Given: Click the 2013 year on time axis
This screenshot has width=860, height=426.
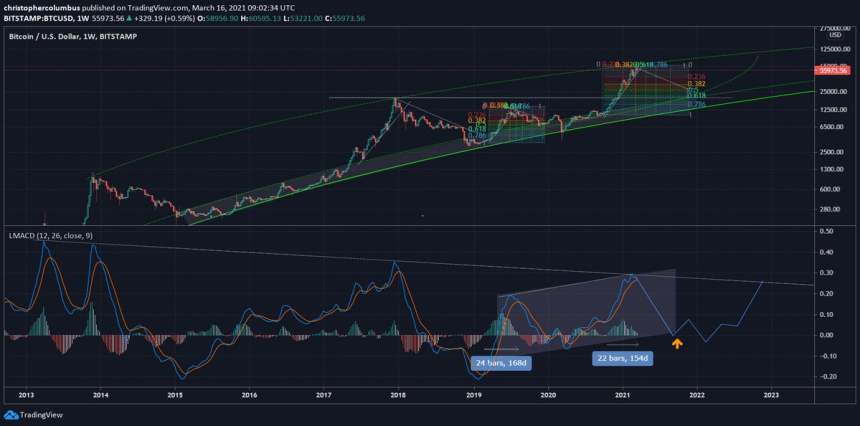Looking at the screenshot, I should click(26, 394).
